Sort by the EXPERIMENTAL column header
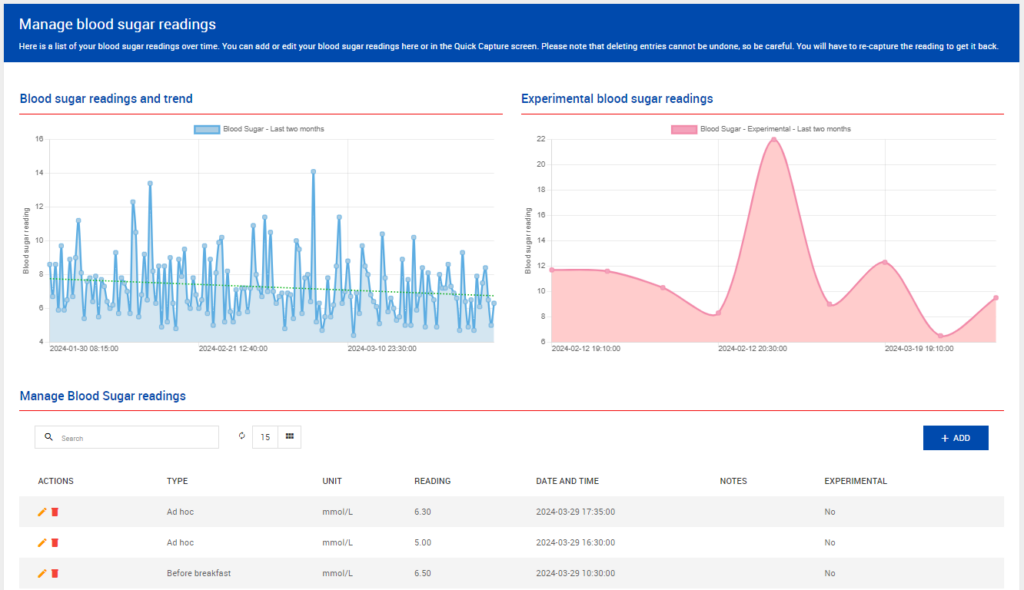Screen dimensions: 1024x590 coord(856,481)
